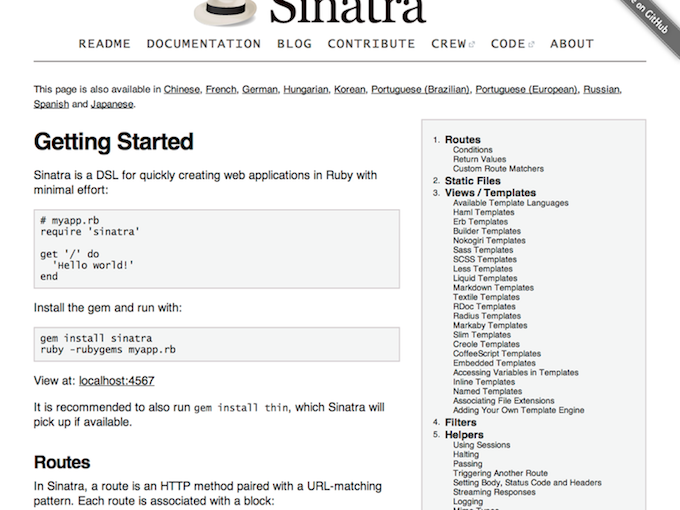Open the Portuguese (European) translation

click(x=526, y=89)
